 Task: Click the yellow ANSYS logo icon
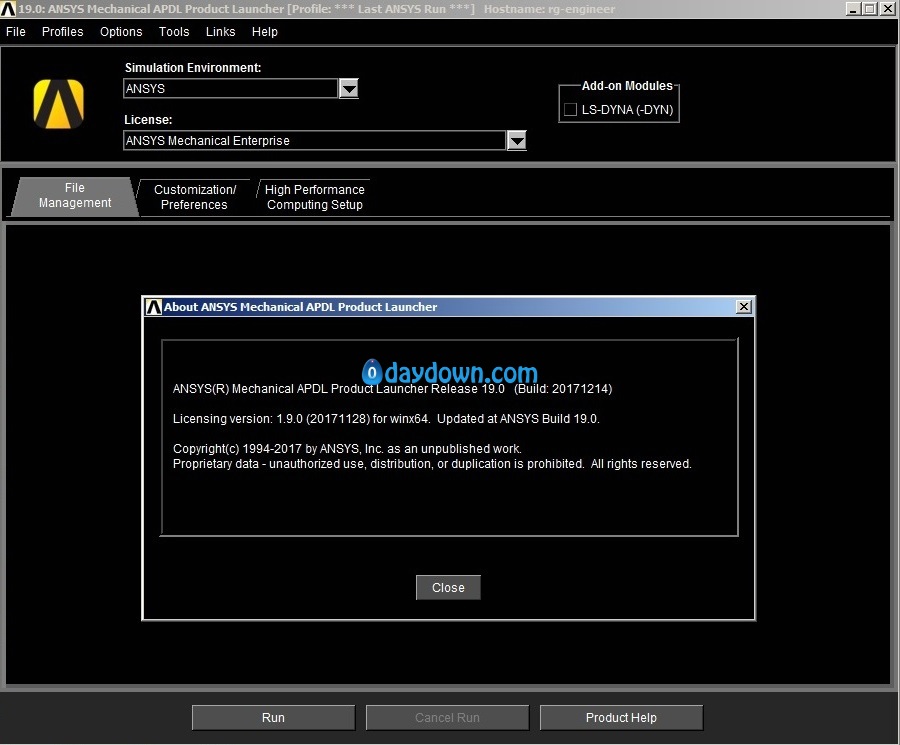tap(59, 104)
